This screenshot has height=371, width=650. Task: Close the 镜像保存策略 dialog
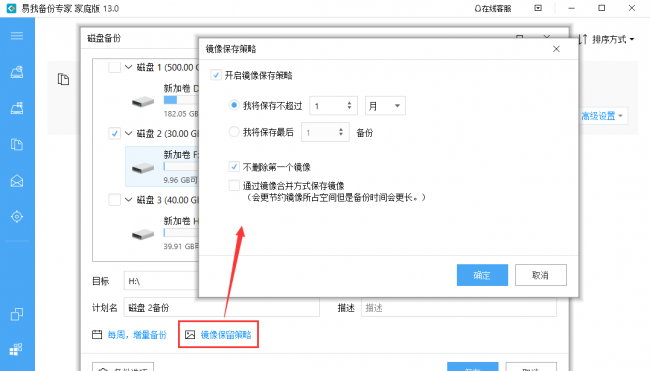point(556,49)
